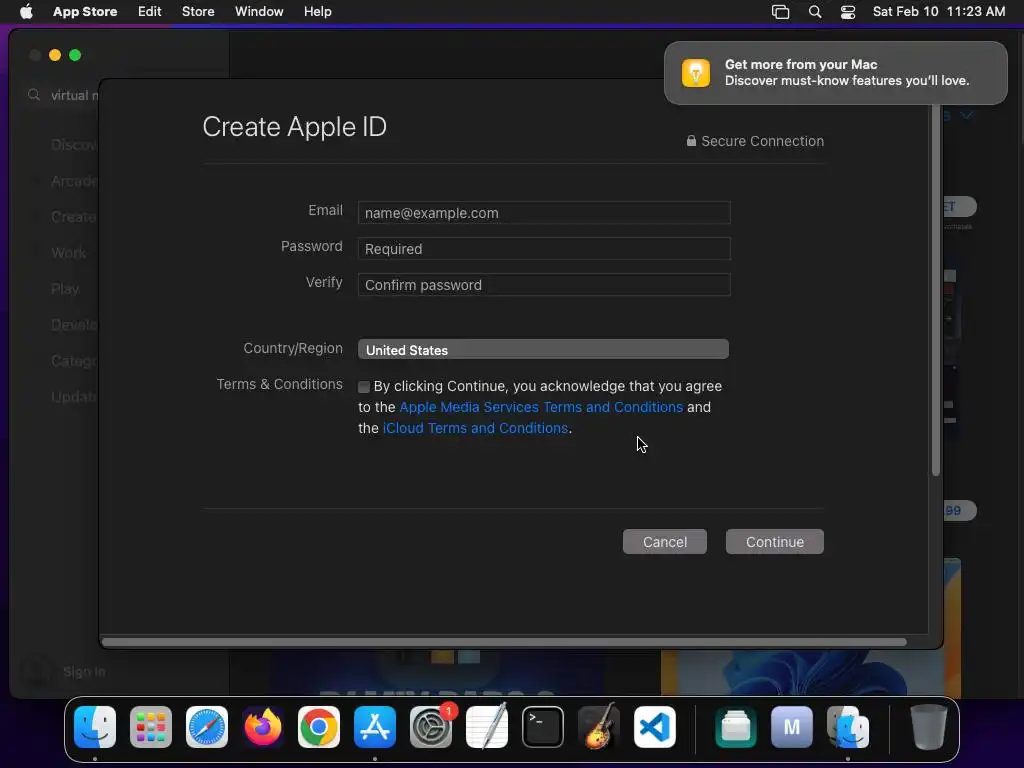Open the Apple menu
This screenshot has width=1024, height=768.
[26, 11]
